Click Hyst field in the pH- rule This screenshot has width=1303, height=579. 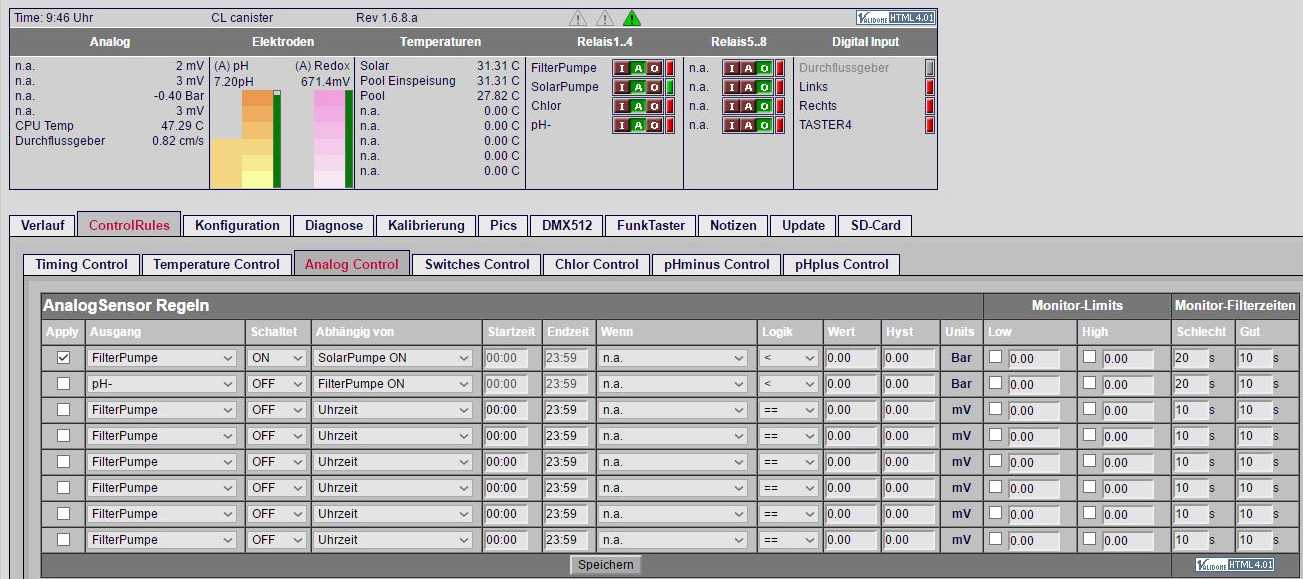[x=910, y=383]
